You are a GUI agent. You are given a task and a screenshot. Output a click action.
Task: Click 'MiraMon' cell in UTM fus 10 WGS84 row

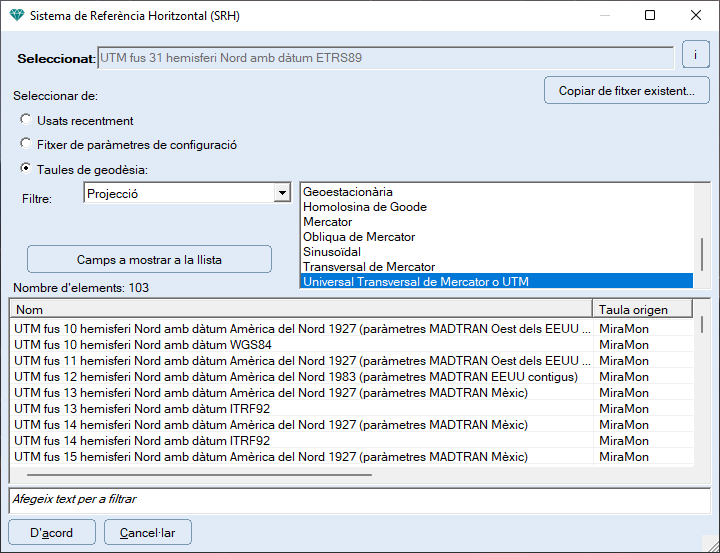[642, 344]
